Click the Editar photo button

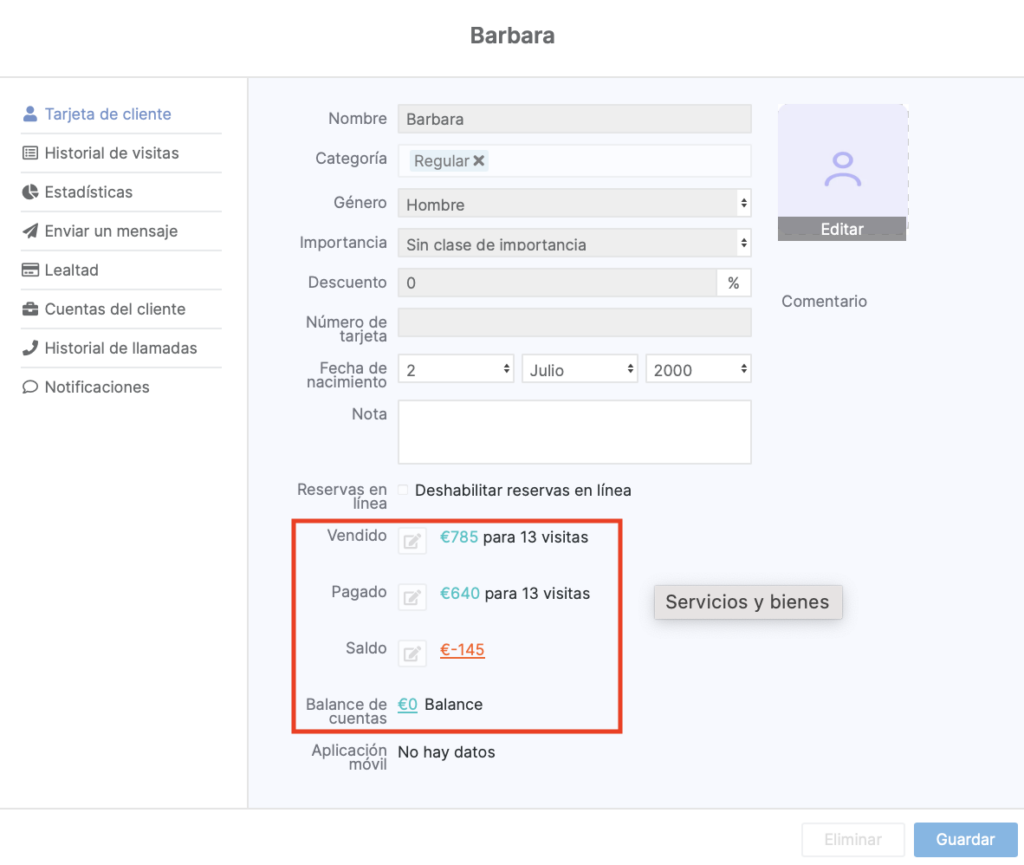[842, 229]
